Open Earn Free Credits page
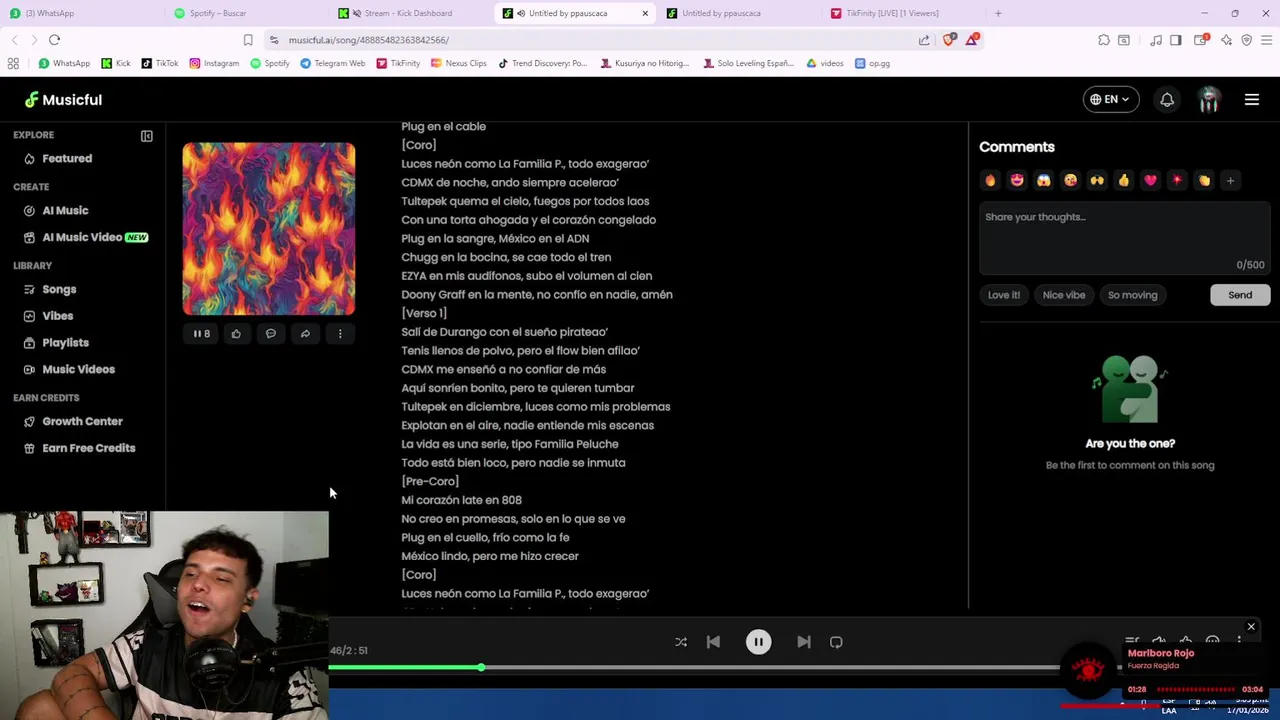This screenshot has width=1280, height=720. click(88, 448)
